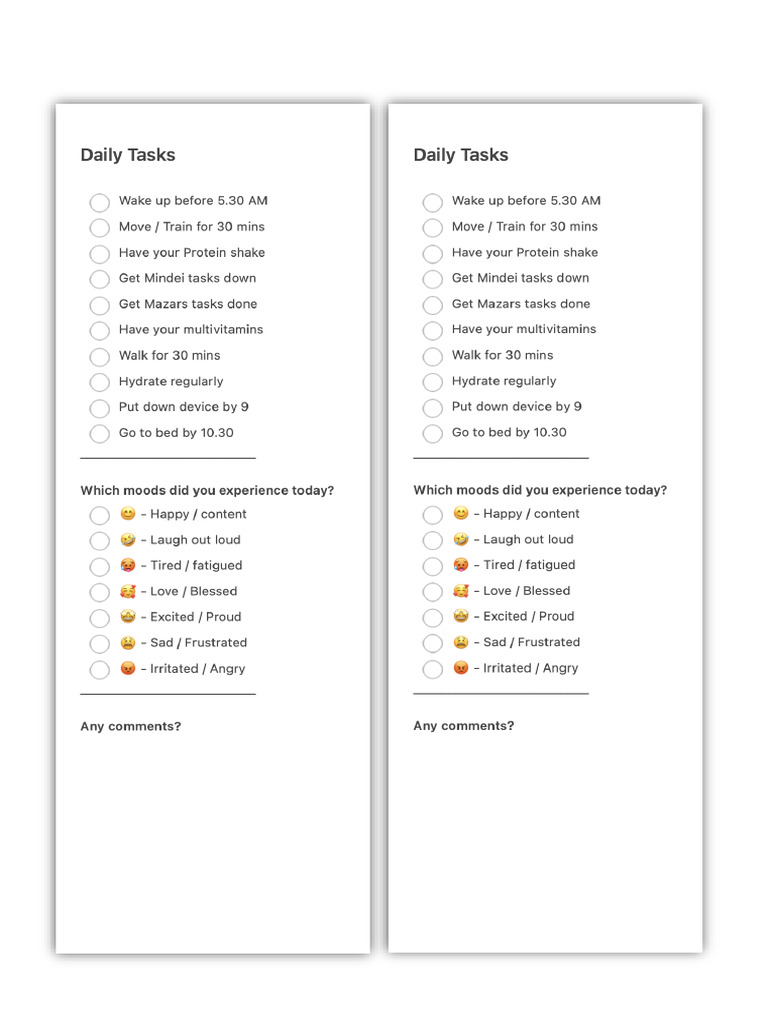Check 'Hydrate regularly' in right form
Viewport: 768px width, 1024px height.
tap(432, 382)
